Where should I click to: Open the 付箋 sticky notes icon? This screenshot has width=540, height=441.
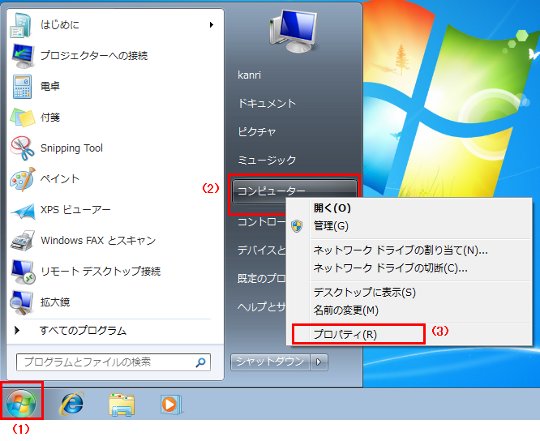[23, 117]
